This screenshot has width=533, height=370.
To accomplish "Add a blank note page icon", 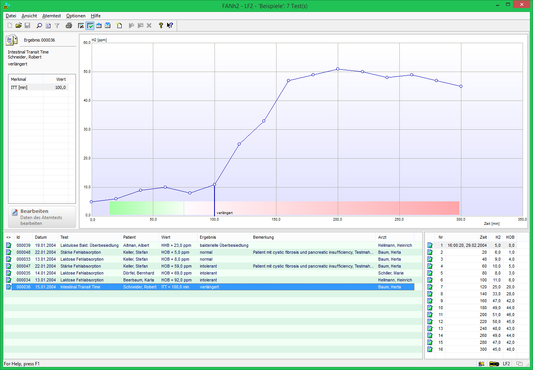I will [120, 26].
